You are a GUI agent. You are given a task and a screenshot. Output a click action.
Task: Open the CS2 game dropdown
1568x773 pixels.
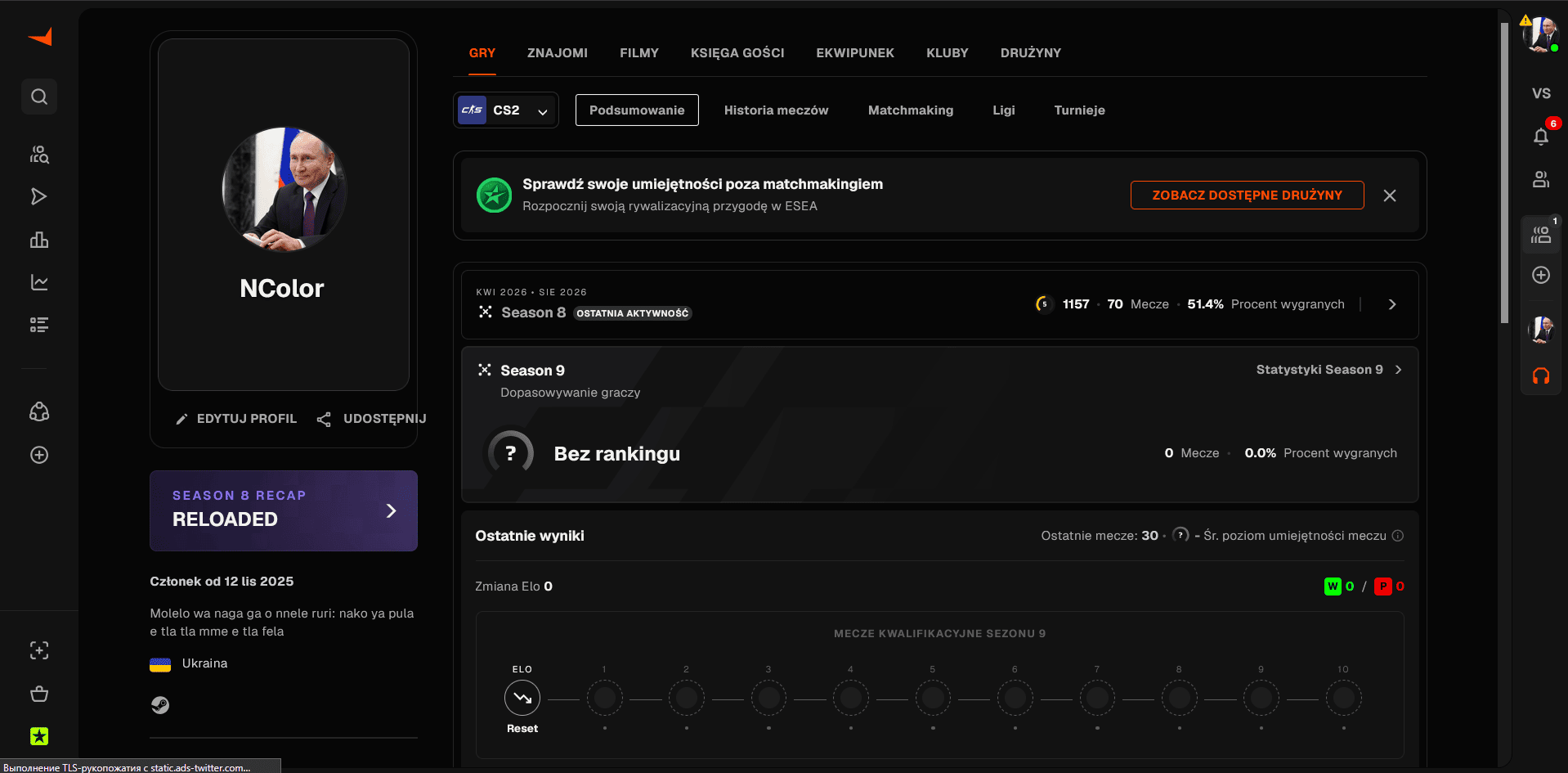(506, 110)
